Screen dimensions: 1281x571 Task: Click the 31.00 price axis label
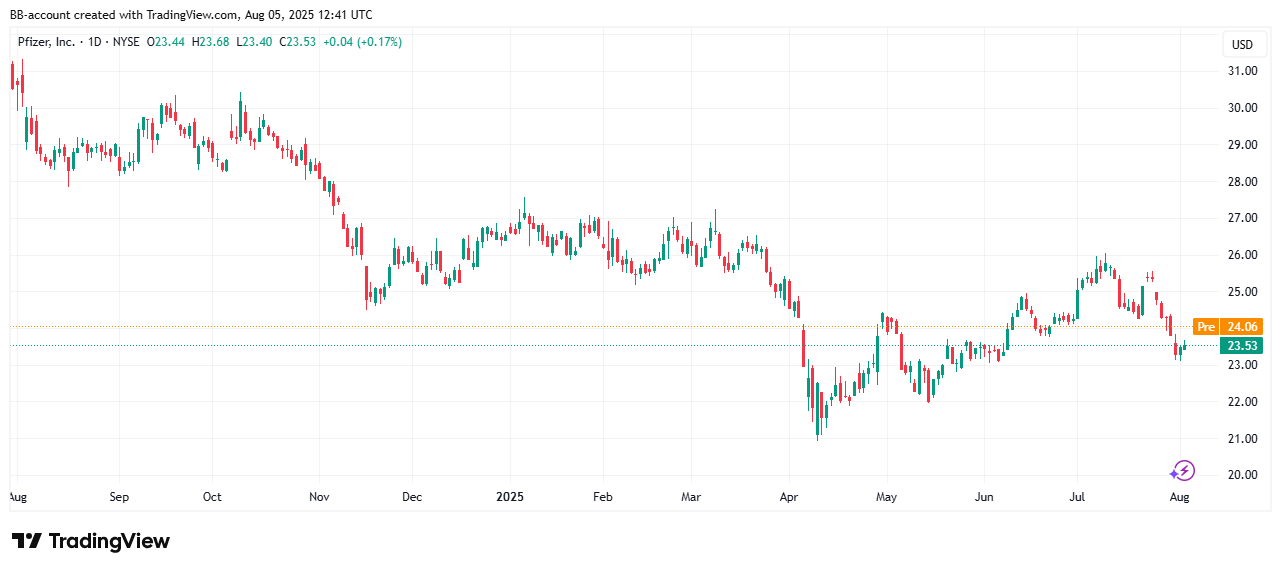1242,71
